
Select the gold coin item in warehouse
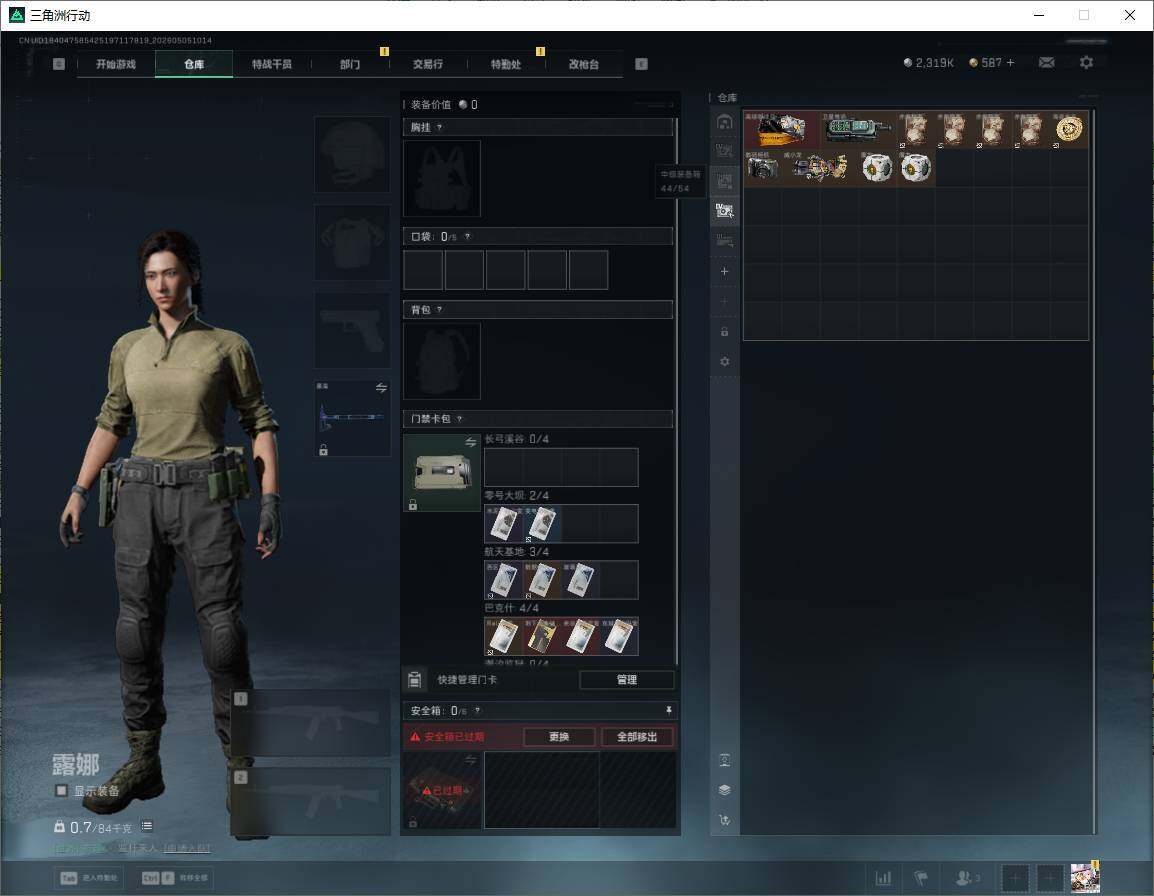1069,130
